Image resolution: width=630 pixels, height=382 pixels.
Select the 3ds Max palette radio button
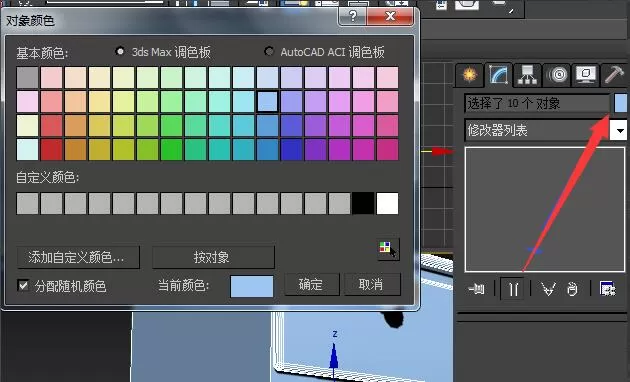coord(120,51)
